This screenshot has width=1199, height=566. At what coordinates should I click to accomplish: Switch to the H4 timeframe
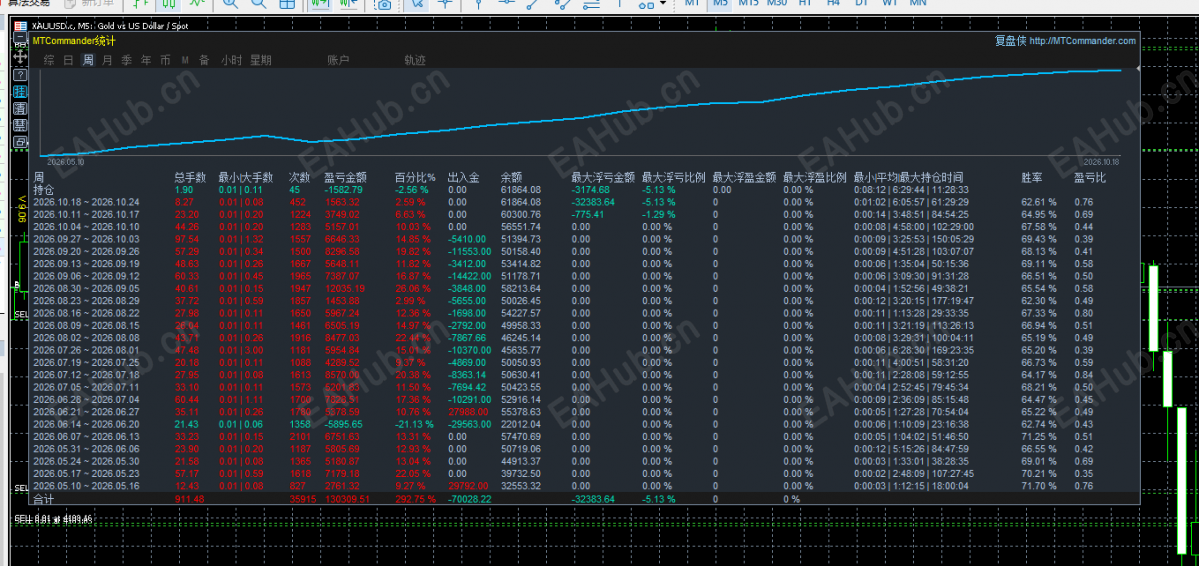tap(833, 3)
